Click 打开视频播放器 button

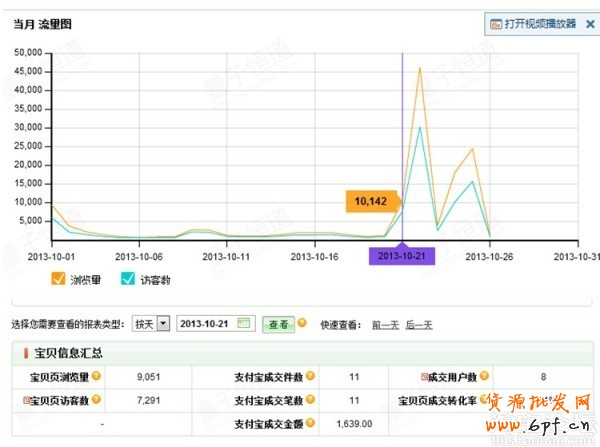(533, 23)
